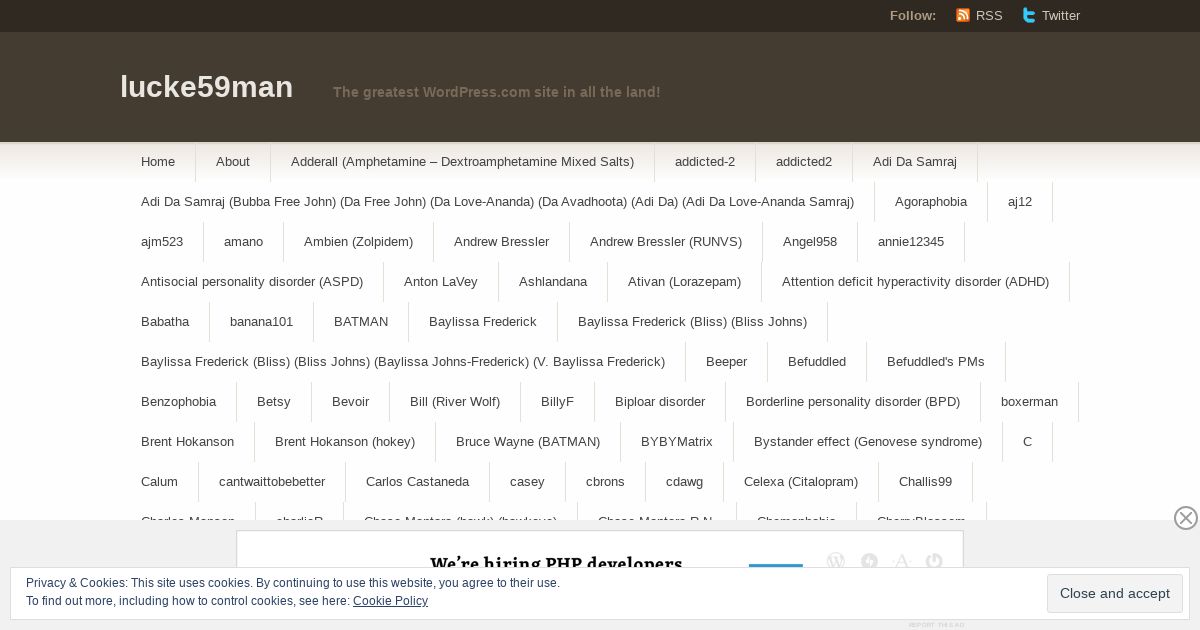1200x630 pixels.
Task: Close the ad with the X icon
Action: [x=1186, y=517]
